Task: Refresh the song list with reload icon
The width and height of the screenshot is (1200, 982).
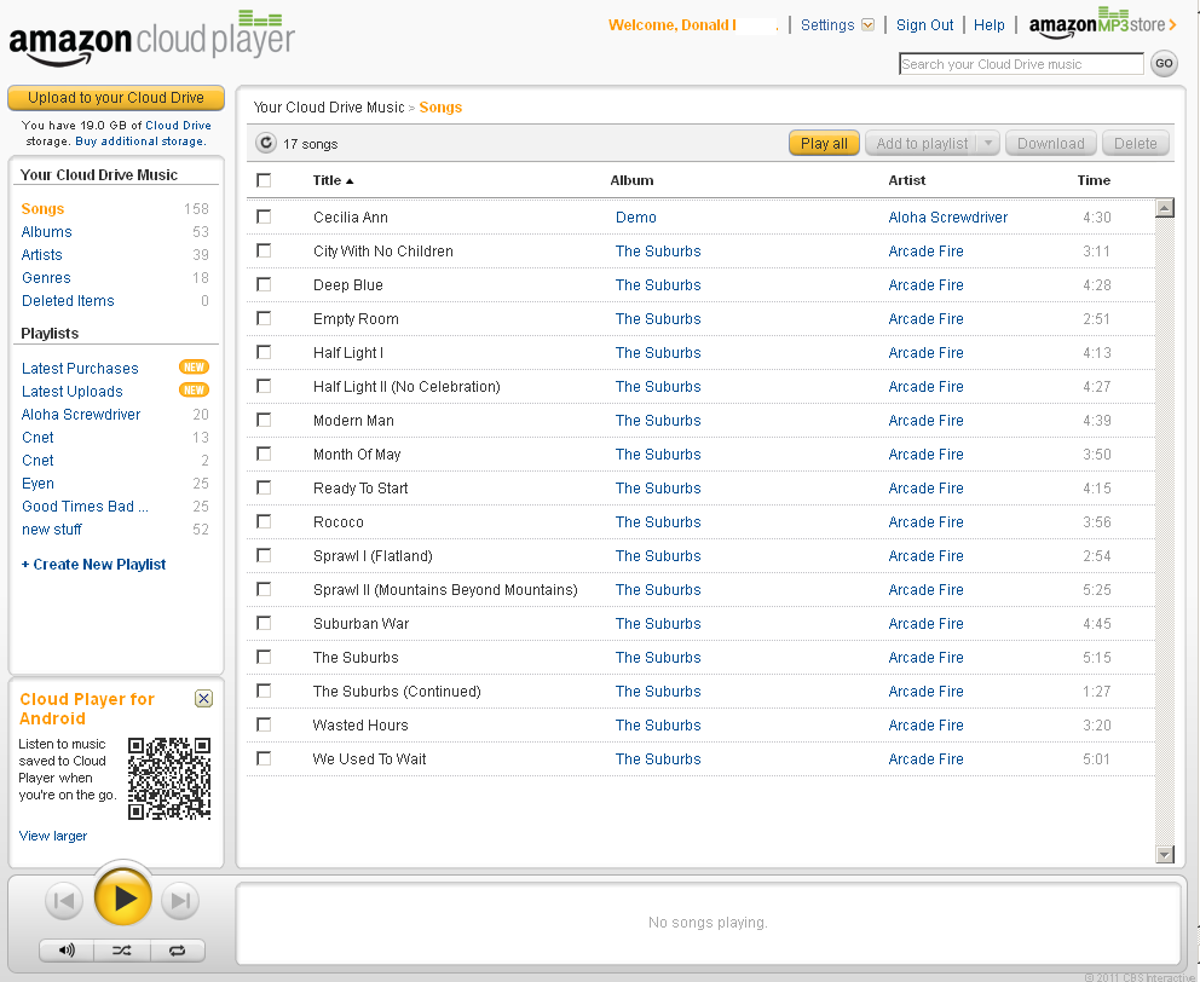Action: click(x=266, y=143)
